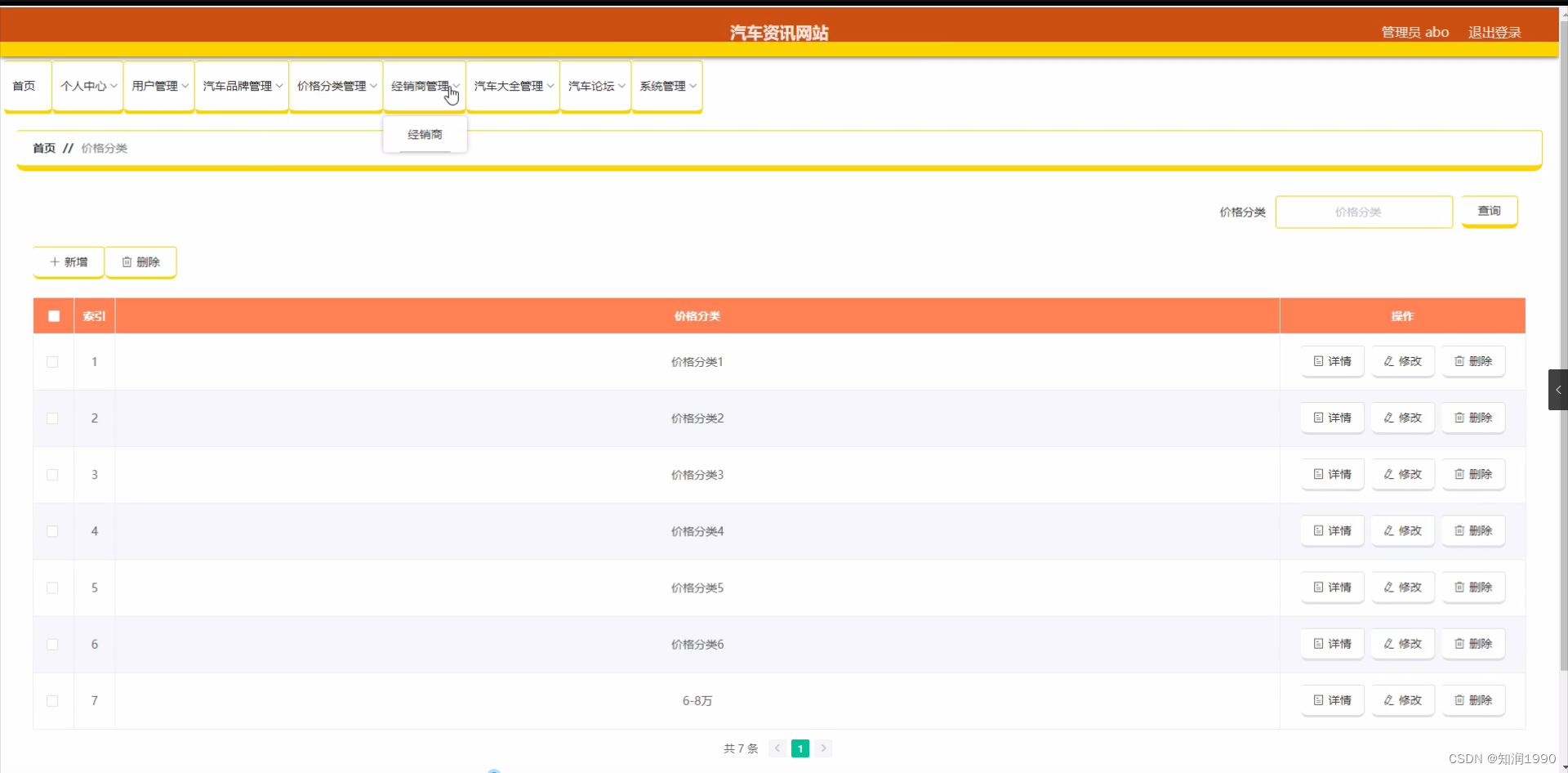The image size is (1568, 773).
Task: Open 详情 for 价格分类1
Action: 1332,361
